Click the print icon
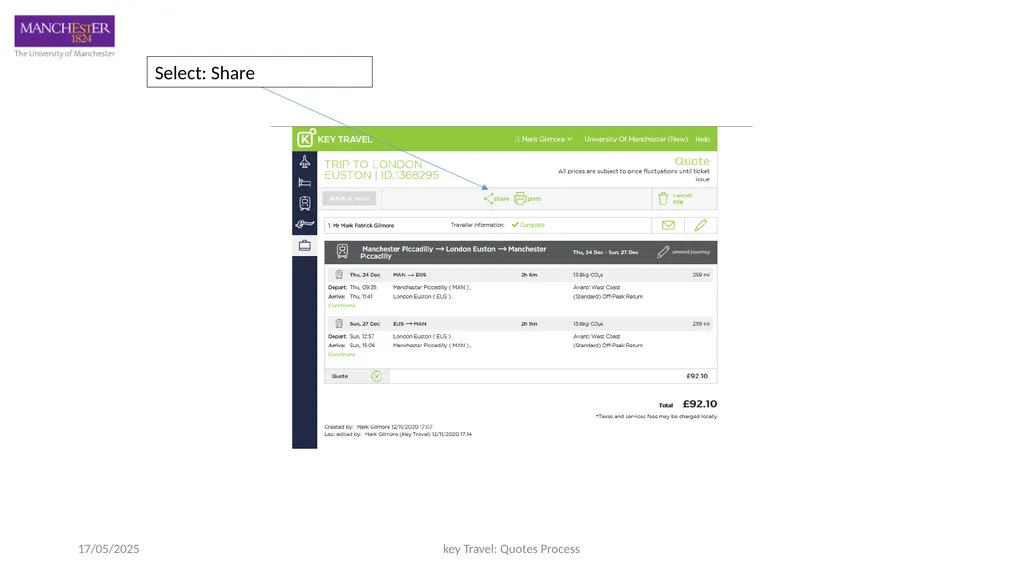This screenshot has width=1024, height=575. pyautogui.click(x=520, y=199)
